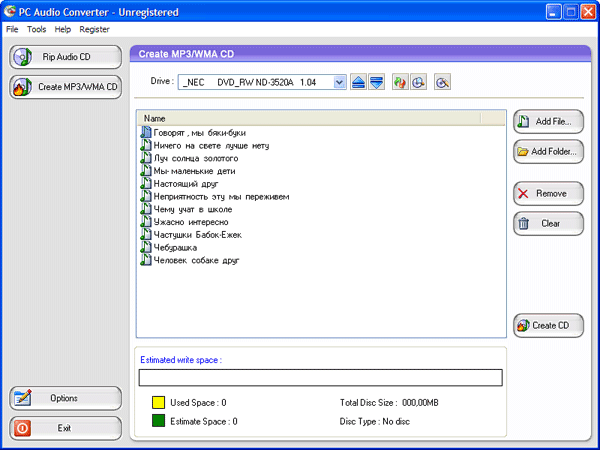Viewport: 600px width, 450px height.
Task: Open the Register menu
Action: (x=95, y=29)
